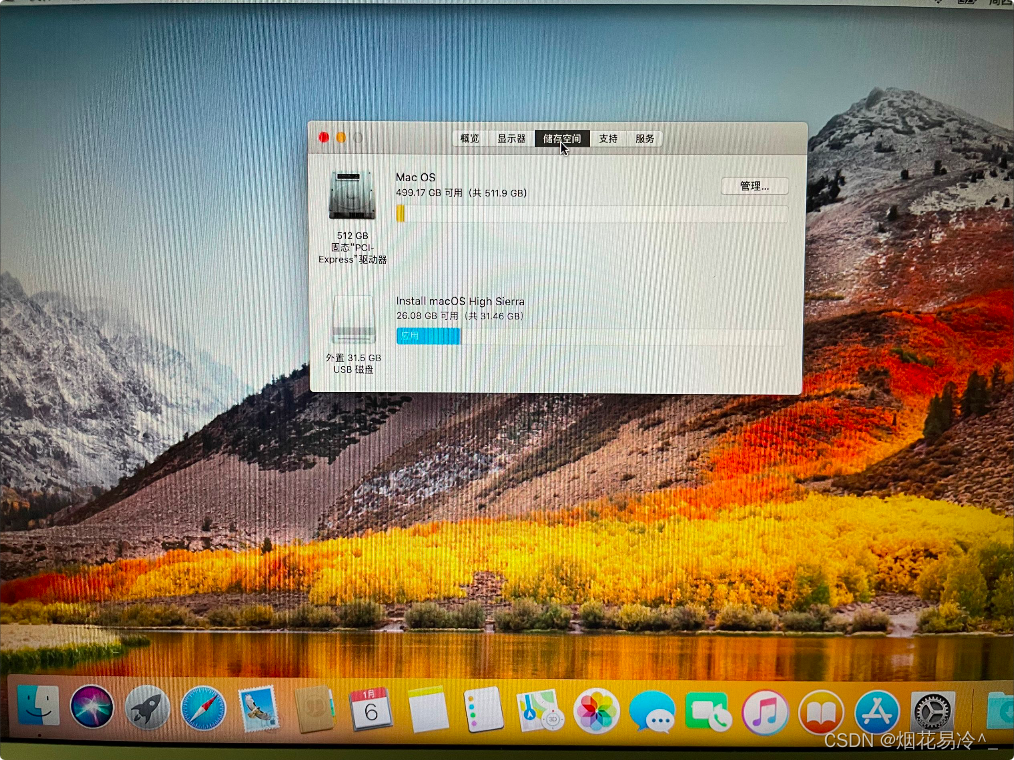1014x760 pixels.
Task: Open Launchpad rocket icon
Action: coord(147,708)
